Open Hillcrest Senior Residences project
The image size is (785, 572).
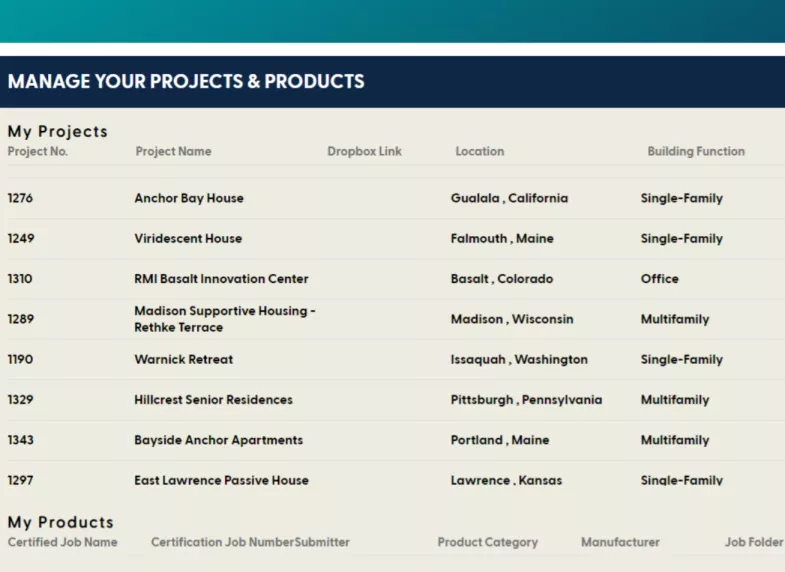tap(213, 400)
